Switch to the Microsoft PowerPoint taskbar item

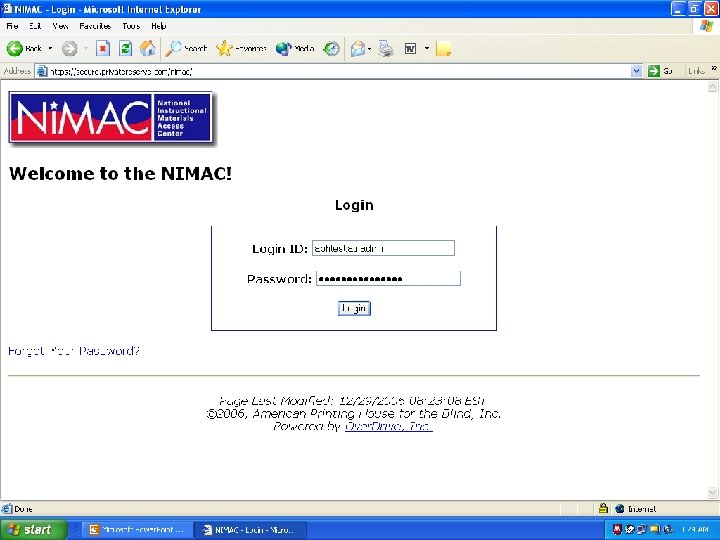(138, 530)
